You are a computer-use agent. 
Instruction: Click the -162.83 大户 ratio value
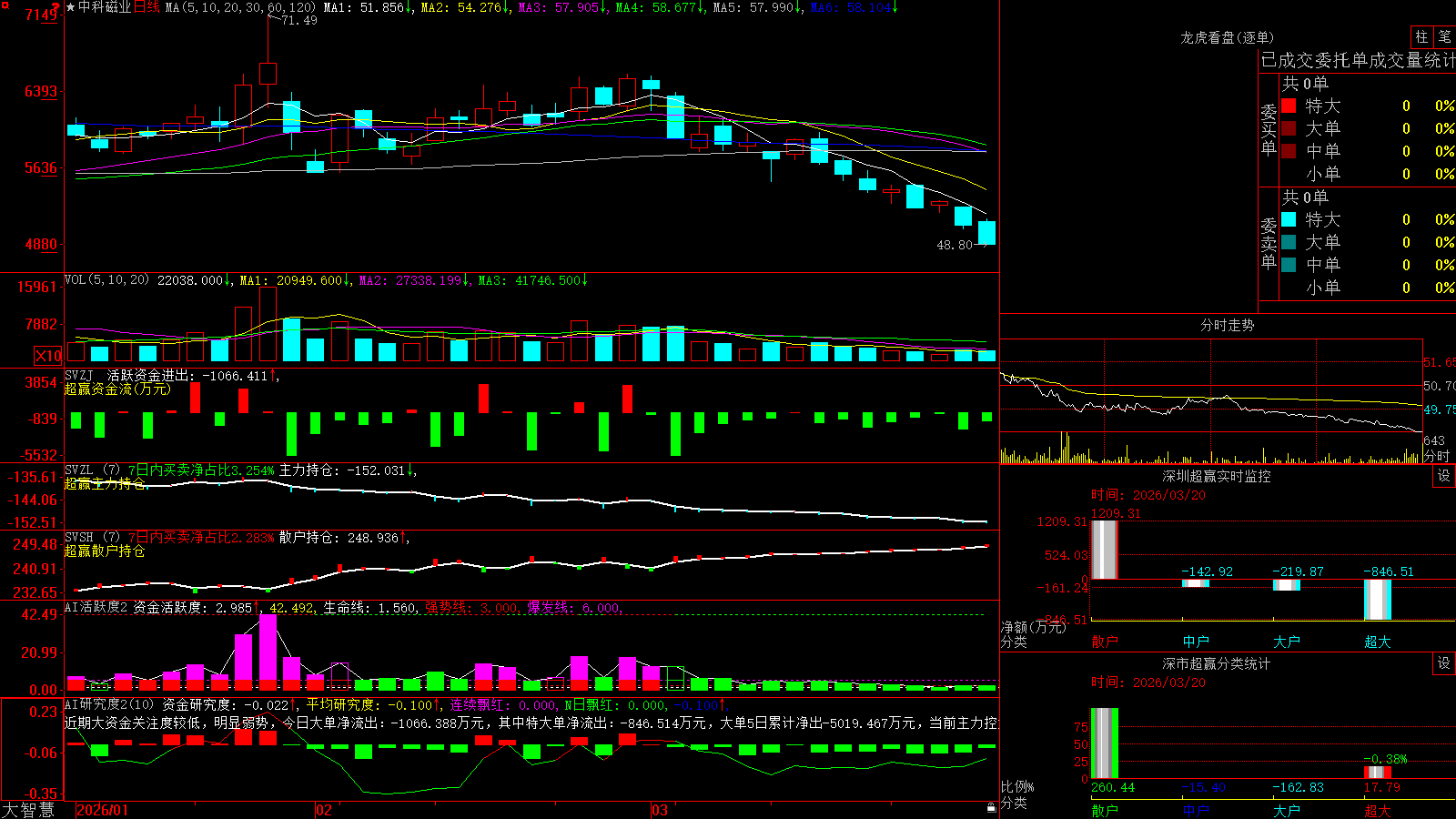(1299, 788)
